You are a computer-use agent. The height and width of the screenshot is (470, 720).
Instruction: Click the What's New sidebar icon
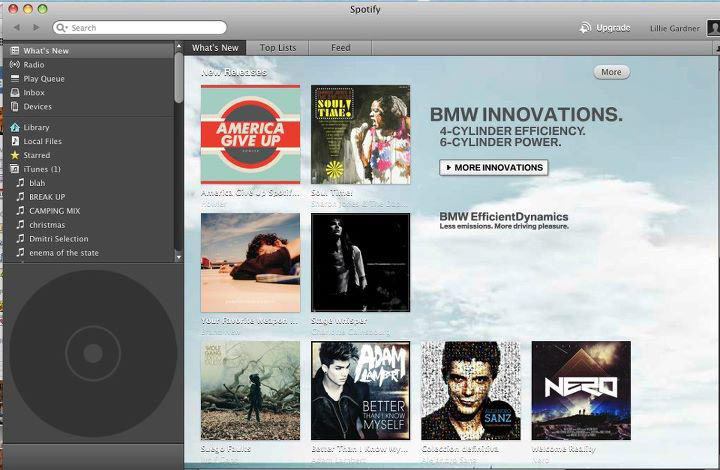point(15,50)
